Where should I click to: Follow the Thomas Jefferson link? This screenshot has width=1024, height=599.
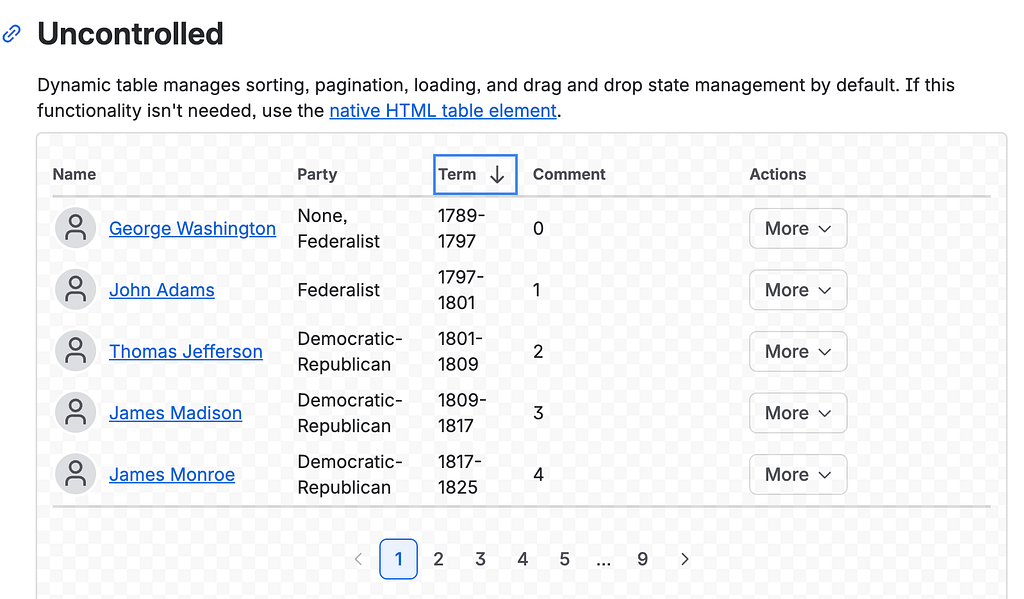pyautogui.click(x=186, y=351)
